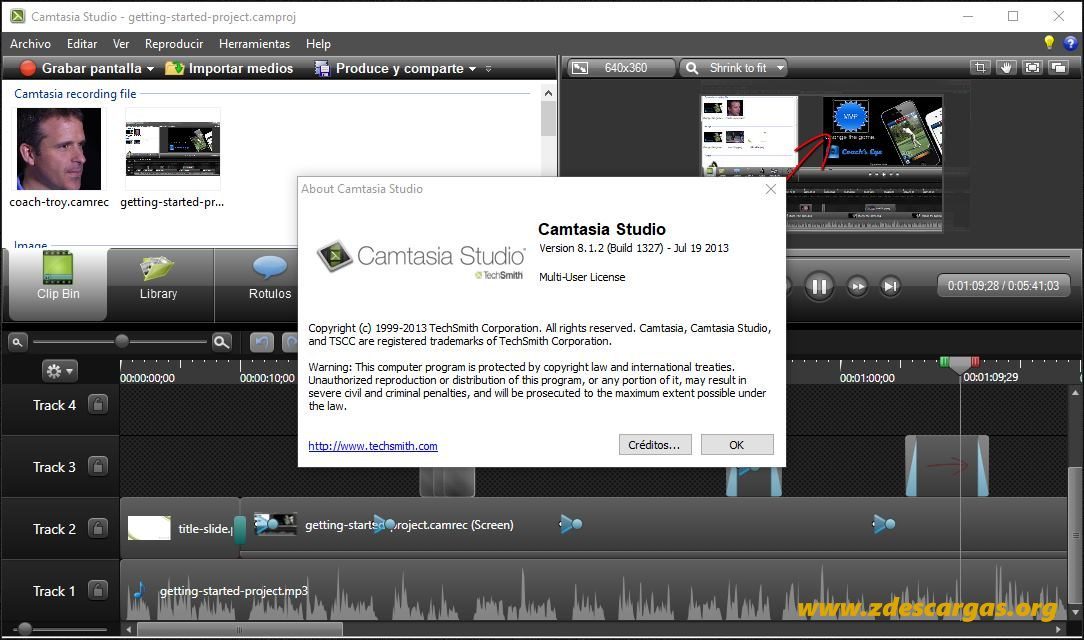
Task: Select the pan hand tool
Action: pyautogui.click(x=1006, y=67)
